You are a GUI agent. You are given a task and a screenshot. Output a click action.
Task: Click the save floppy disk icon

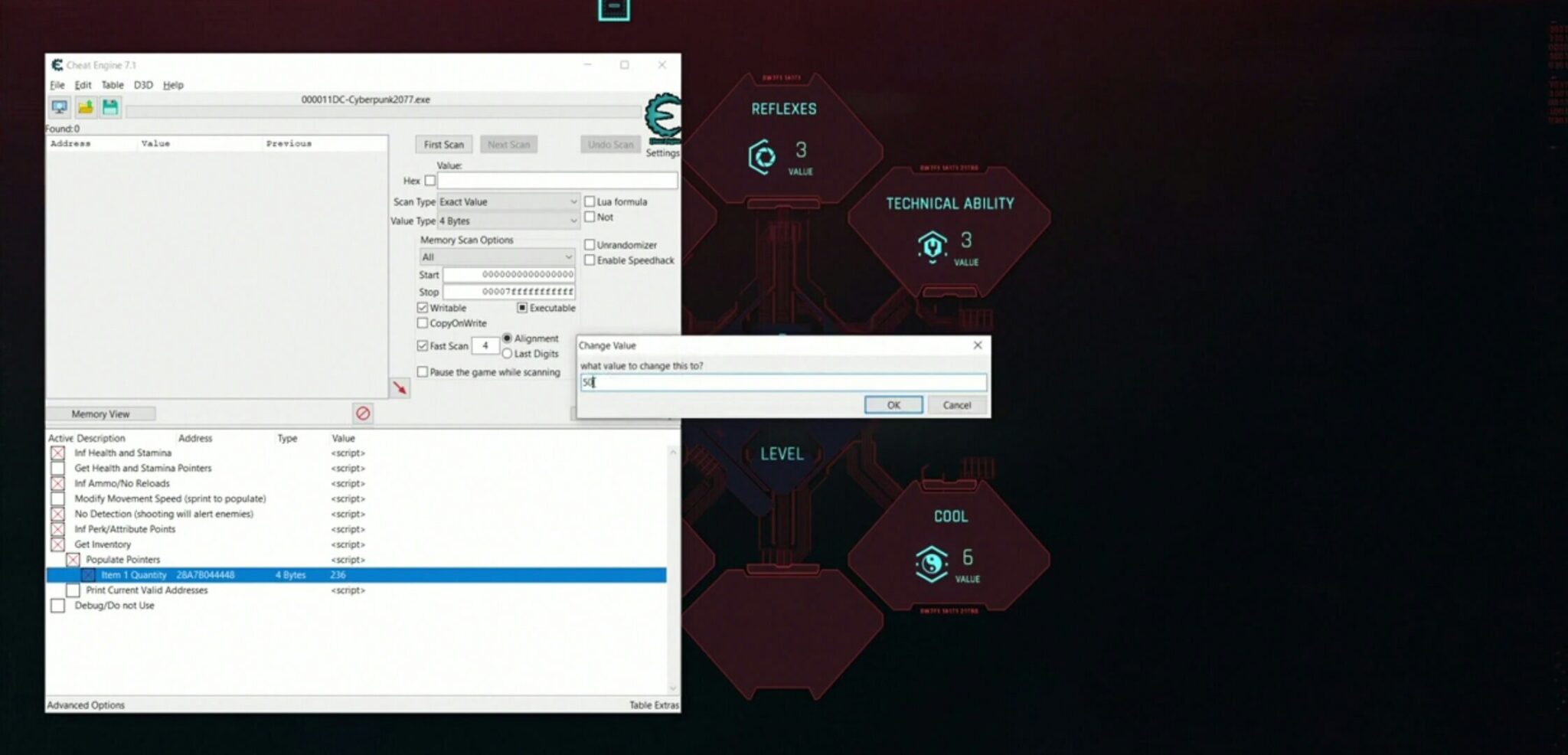(x=110, y=107)
